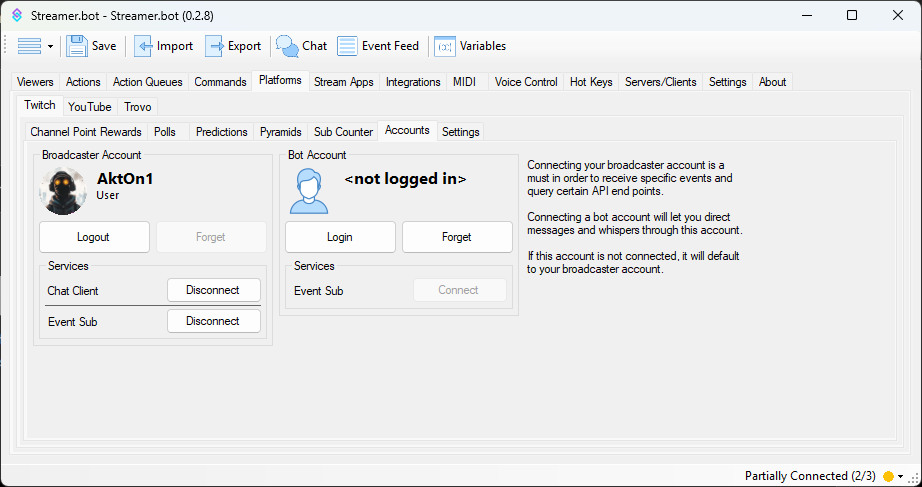The width and height of the screenshot is (922, 487).
Task: Open the Variables icon
Action: (x=445, y=46)
